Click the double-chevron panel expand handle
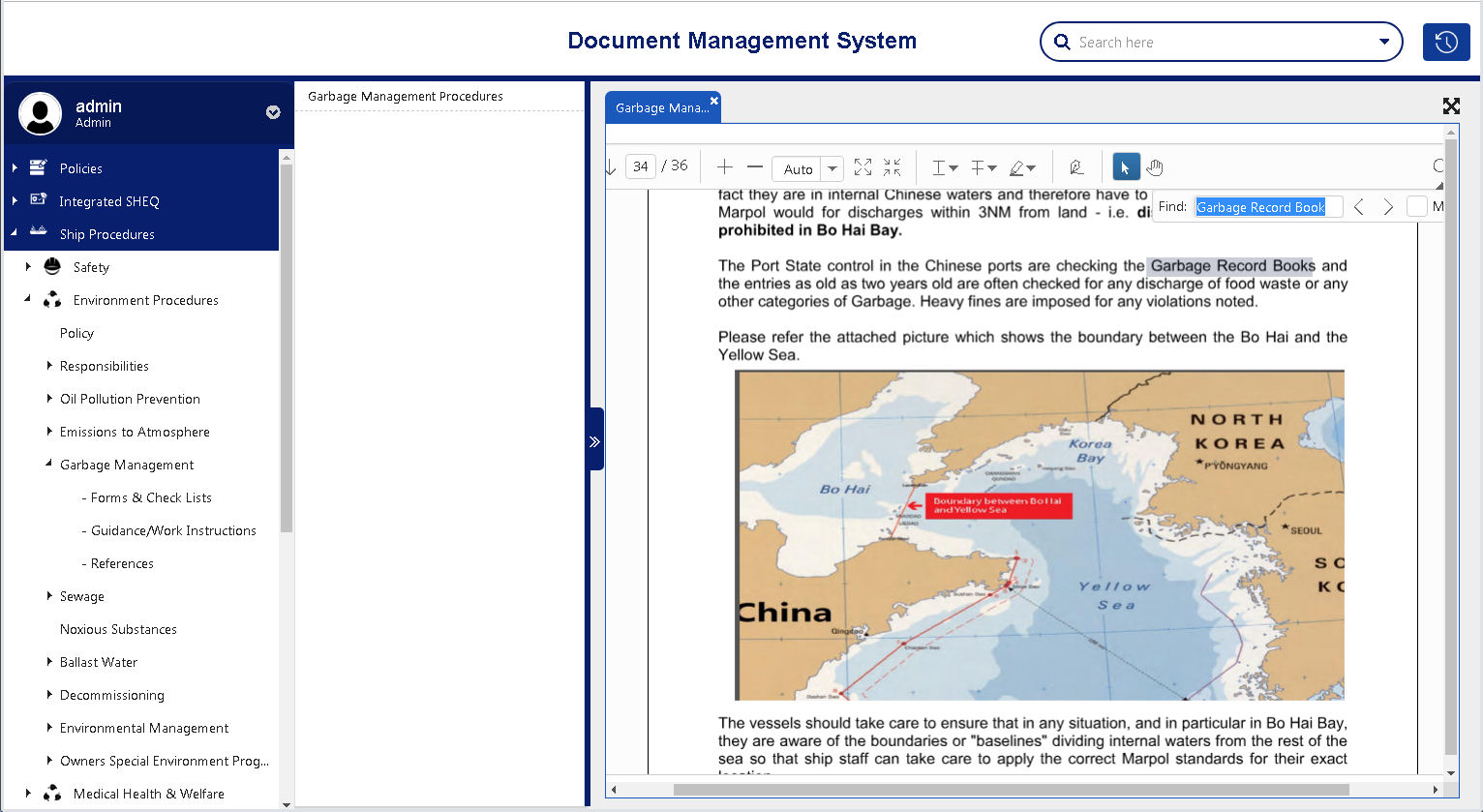Viewport: 1483px width, 812px height. pos(594,439)
